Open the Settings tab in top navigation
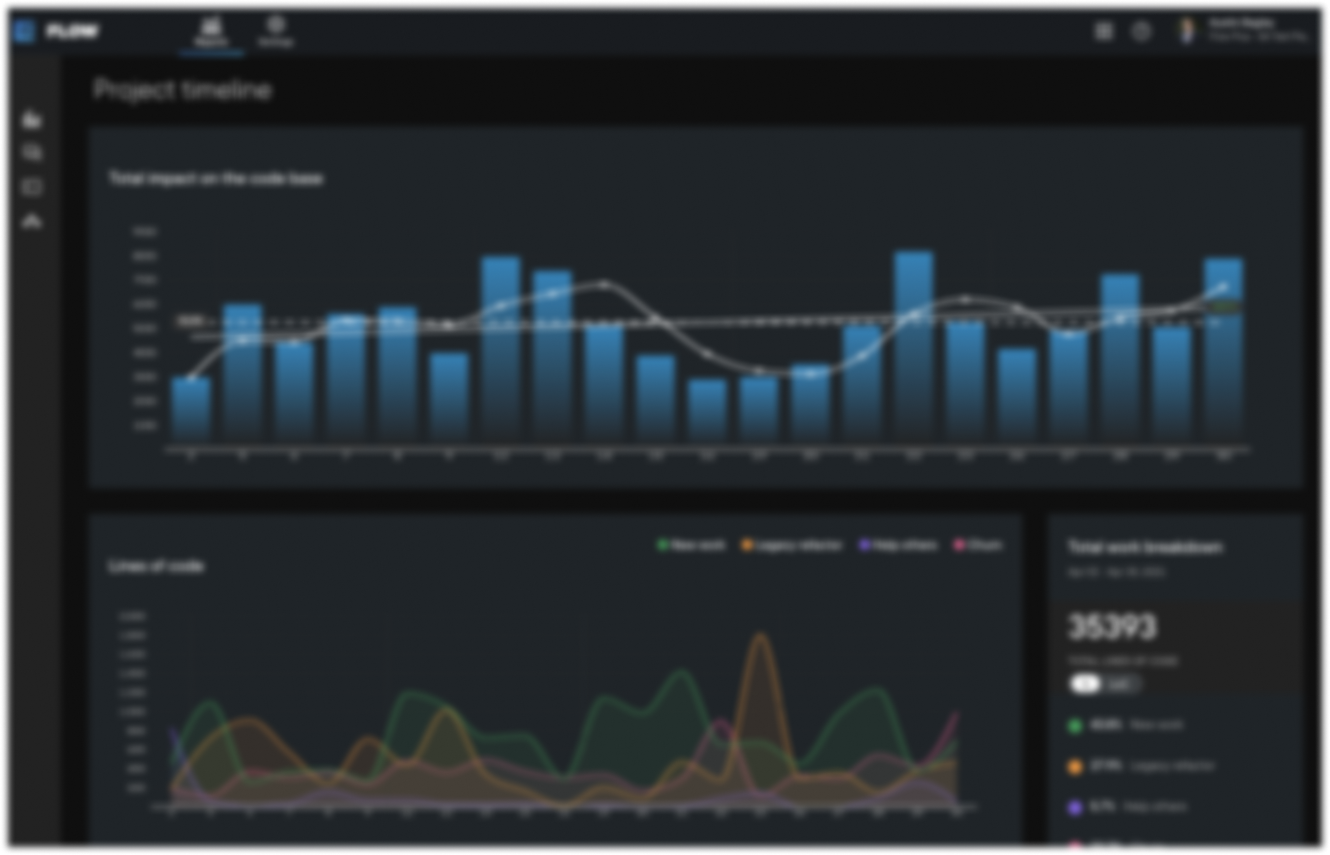Viewport: 1330px width, 855px height. tap(276, 32)
